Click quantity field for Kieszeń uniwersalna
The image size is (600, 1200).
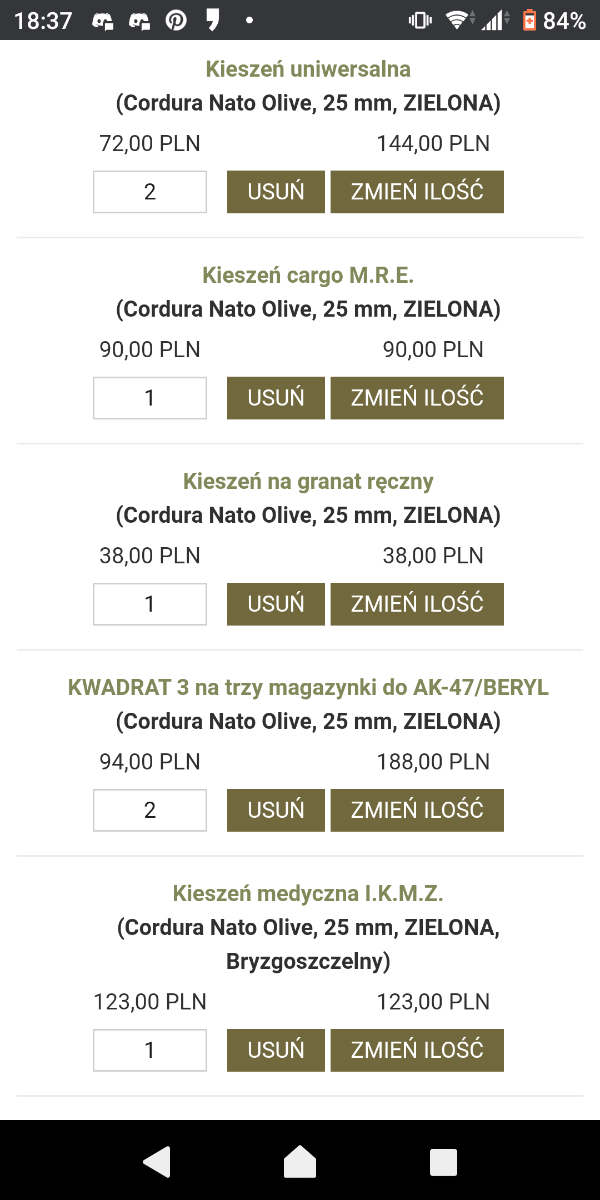[150, 192]
